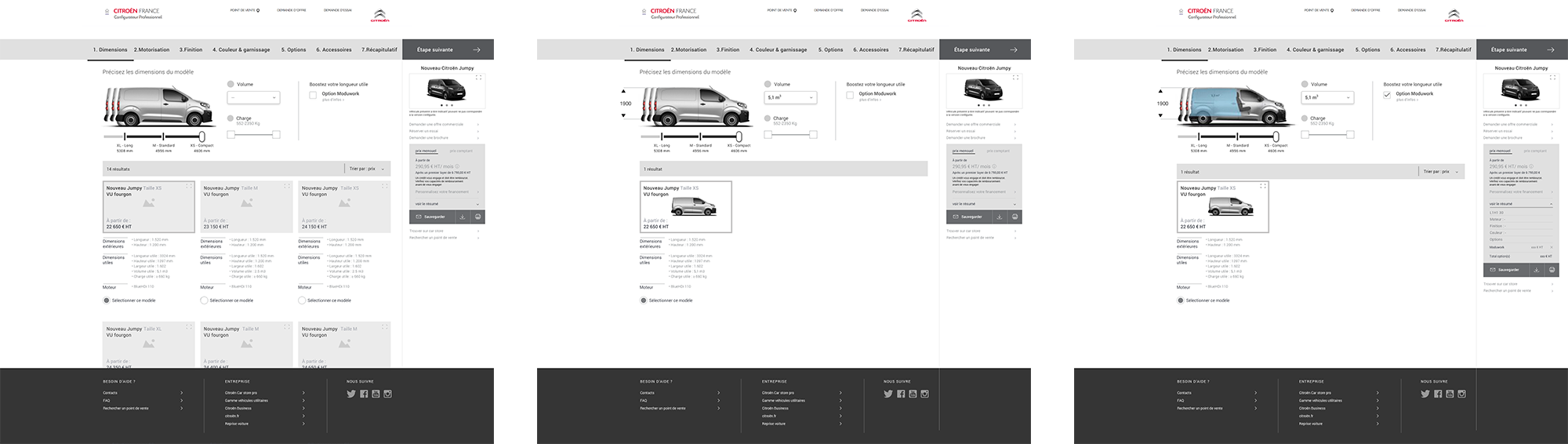Enlarge image on 23 150 € card, left mockup
The height and width of the screenshot is (444, 1568).
coord(287,186)
